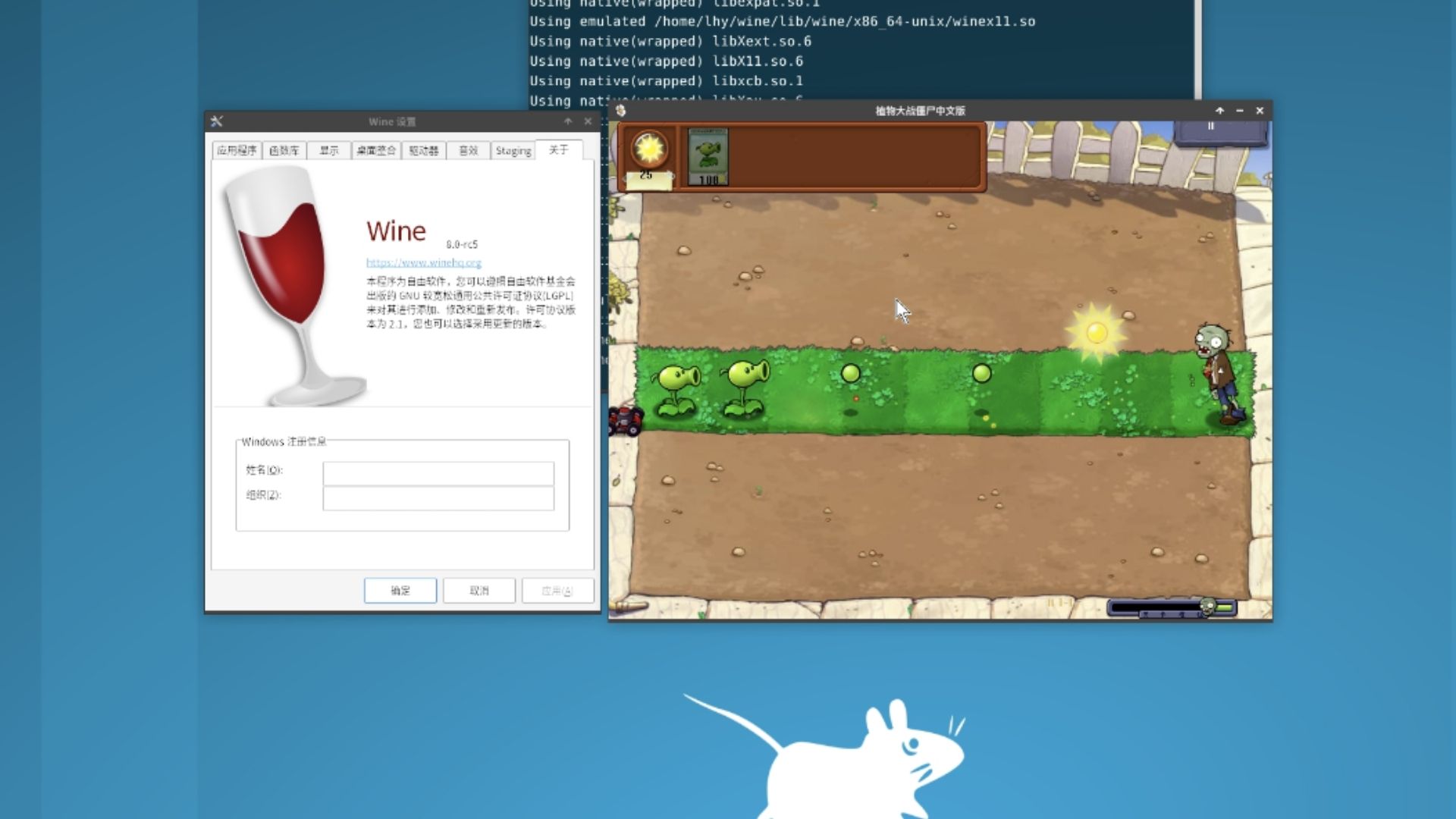The height and width of the screenshot is (819, 1456).
Task: Click the Wine settings wrench title bar icon
Action: click(x=217, y=121)
